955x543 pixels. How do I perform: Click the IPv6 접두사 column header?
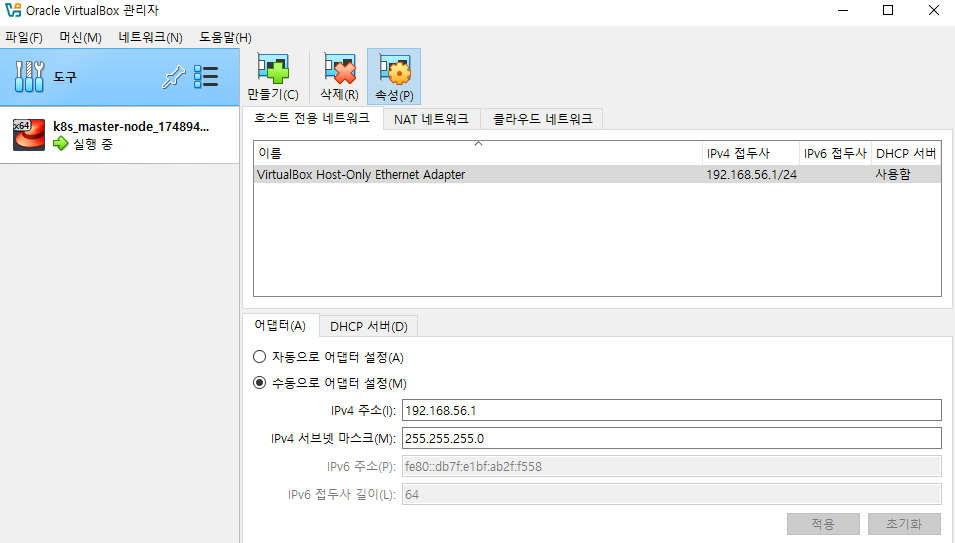(x=835, y=153)
